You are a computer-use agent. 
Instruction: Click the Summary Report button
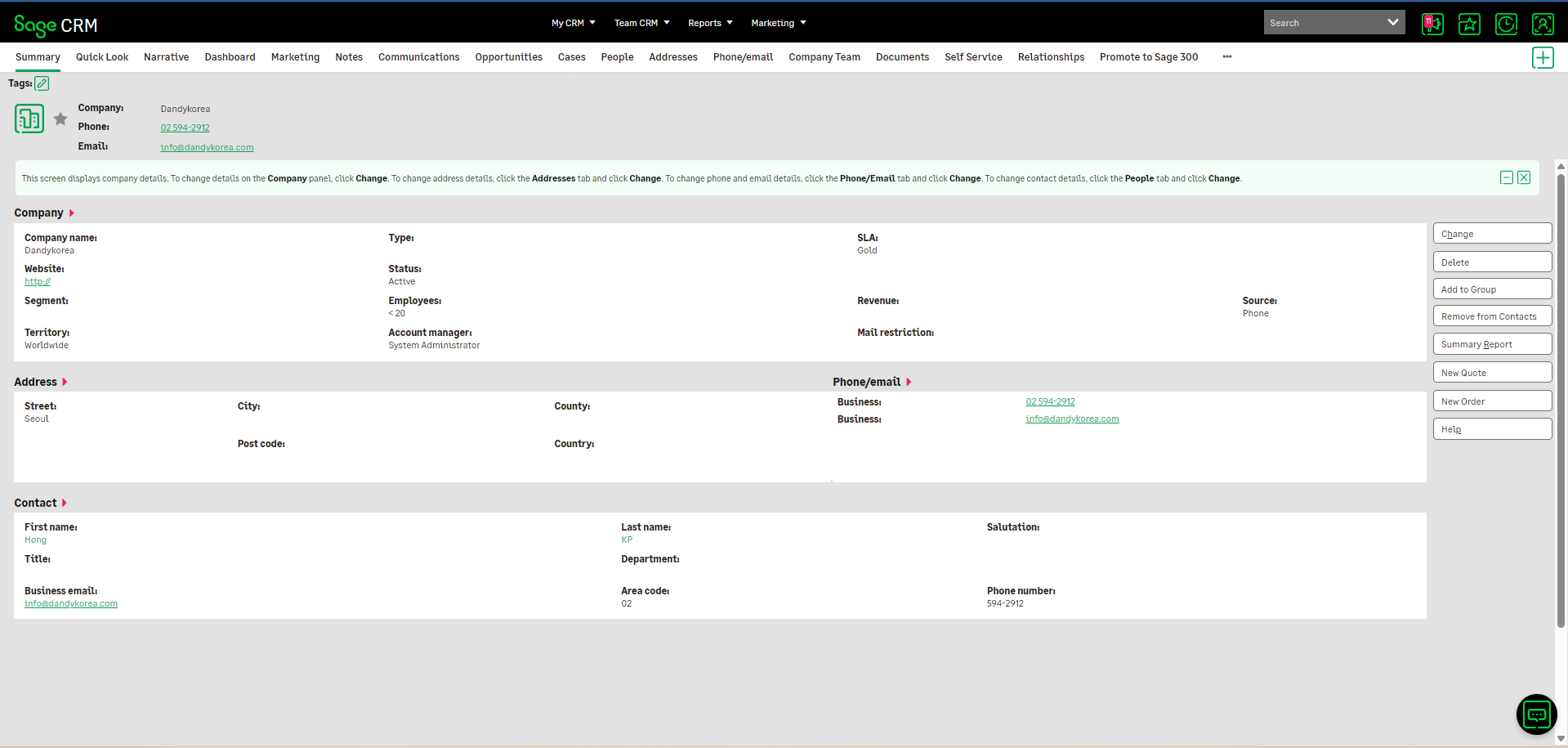tap(1492, 343)
